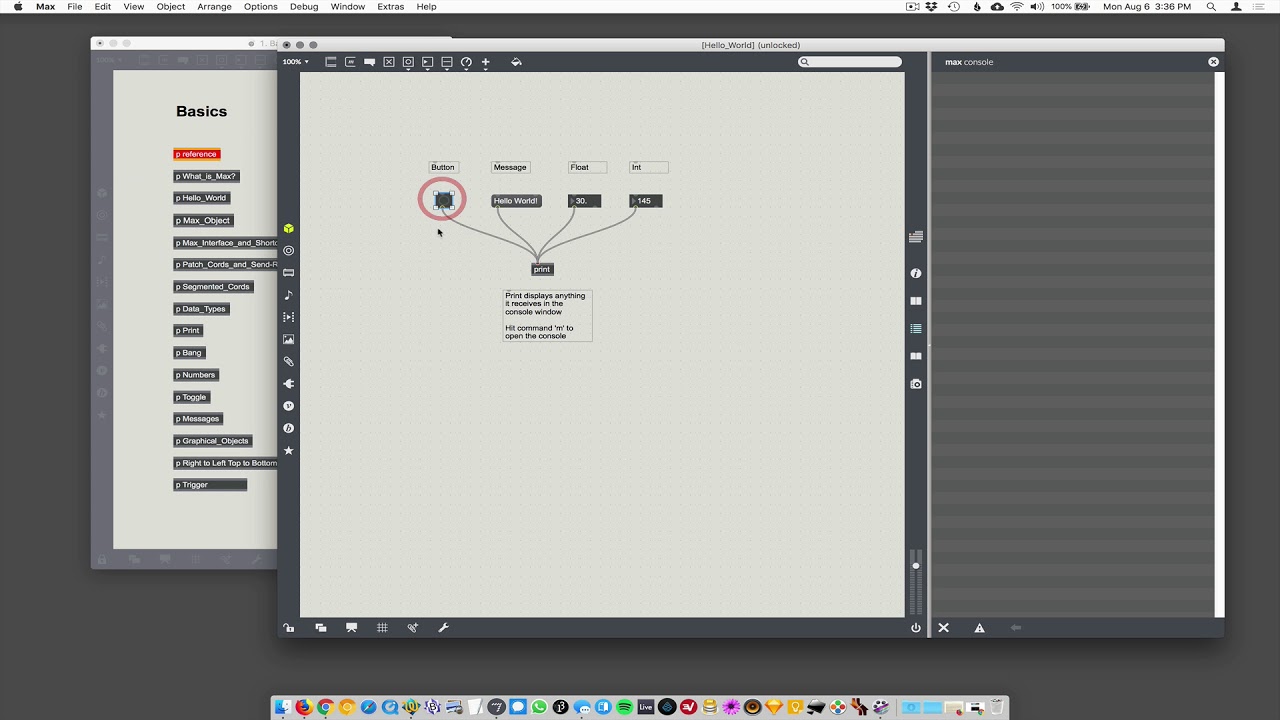Open the inspector 'i' icon in the right sidebar

[916, 273]
